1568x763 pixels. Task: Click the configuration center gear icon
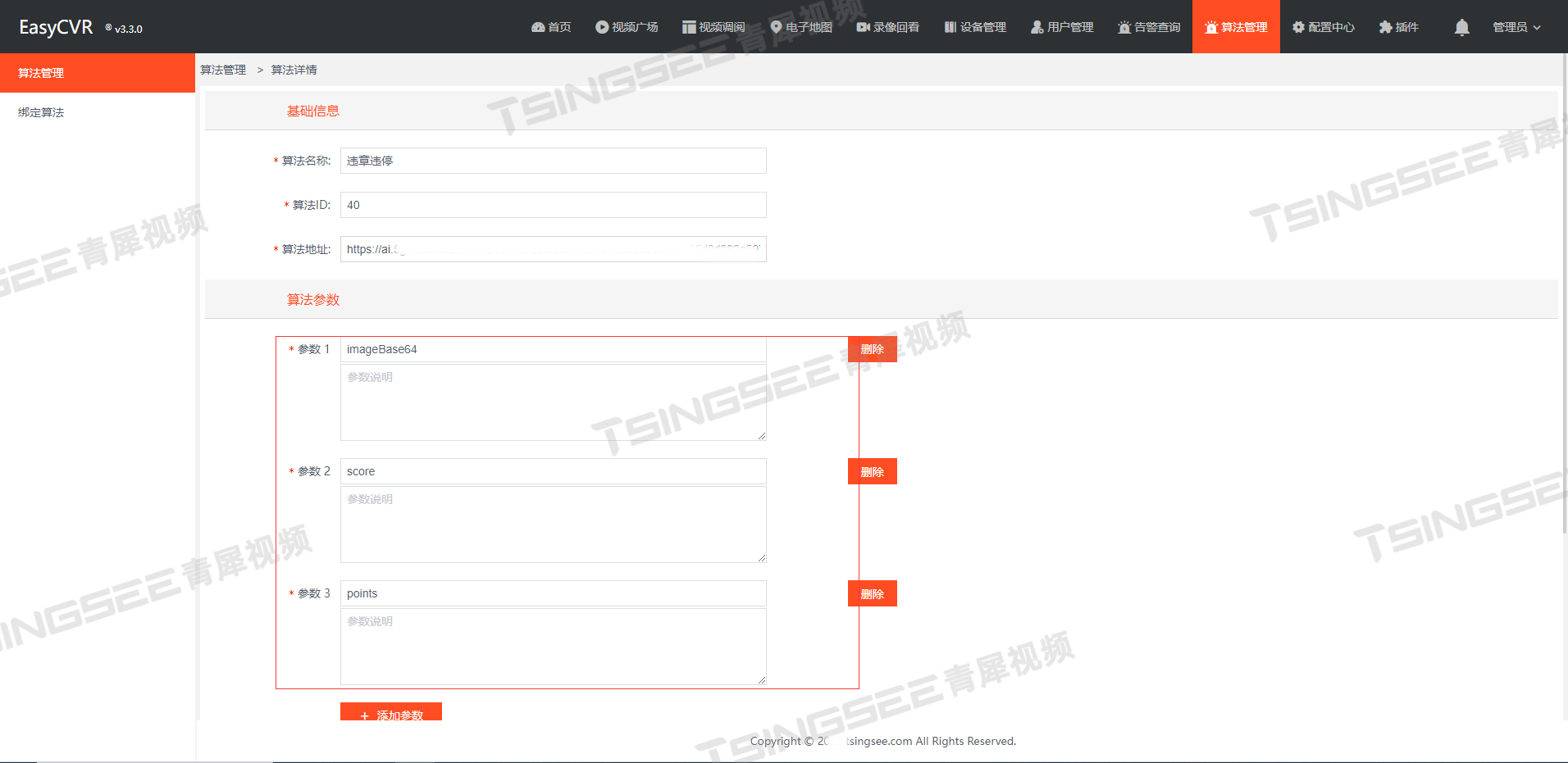[1298, 27]
